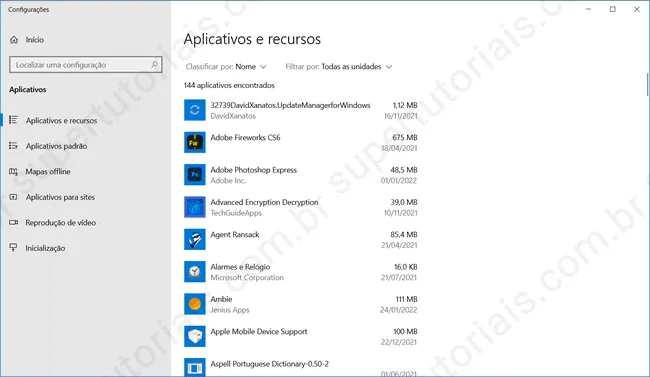Click the Inicialização sidebar icon
Screen dimensions: 650x377
[x=13, y=248]
